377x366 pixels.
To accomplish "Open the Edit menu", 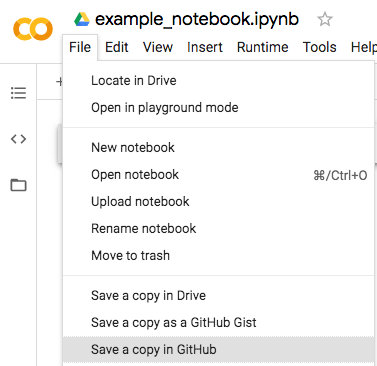I will coord(117,47).
